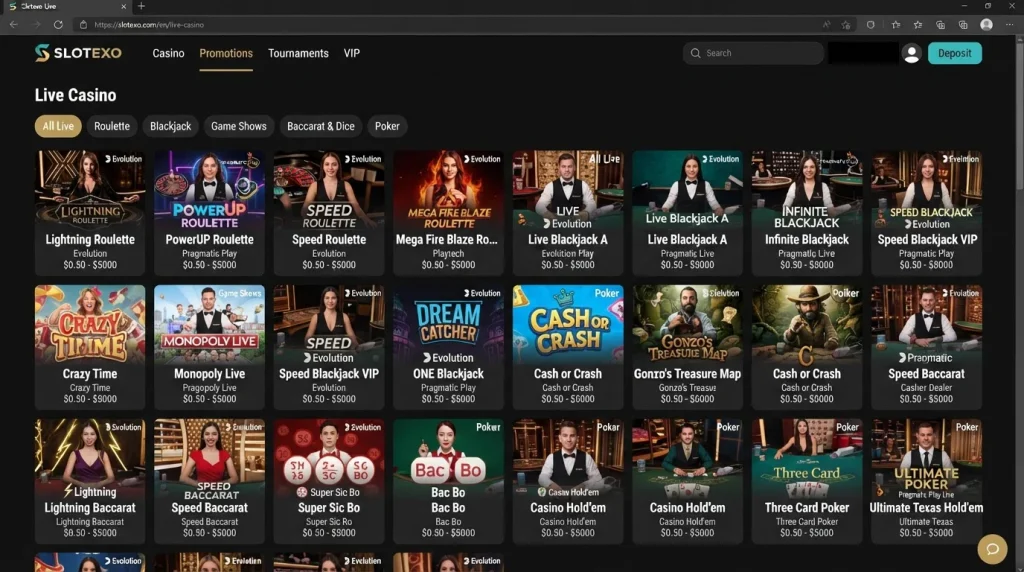The width and height of the screenshot is (1024, 572).
Task: Launch Speed Roulette game
Action: click(x=329, y=213)
